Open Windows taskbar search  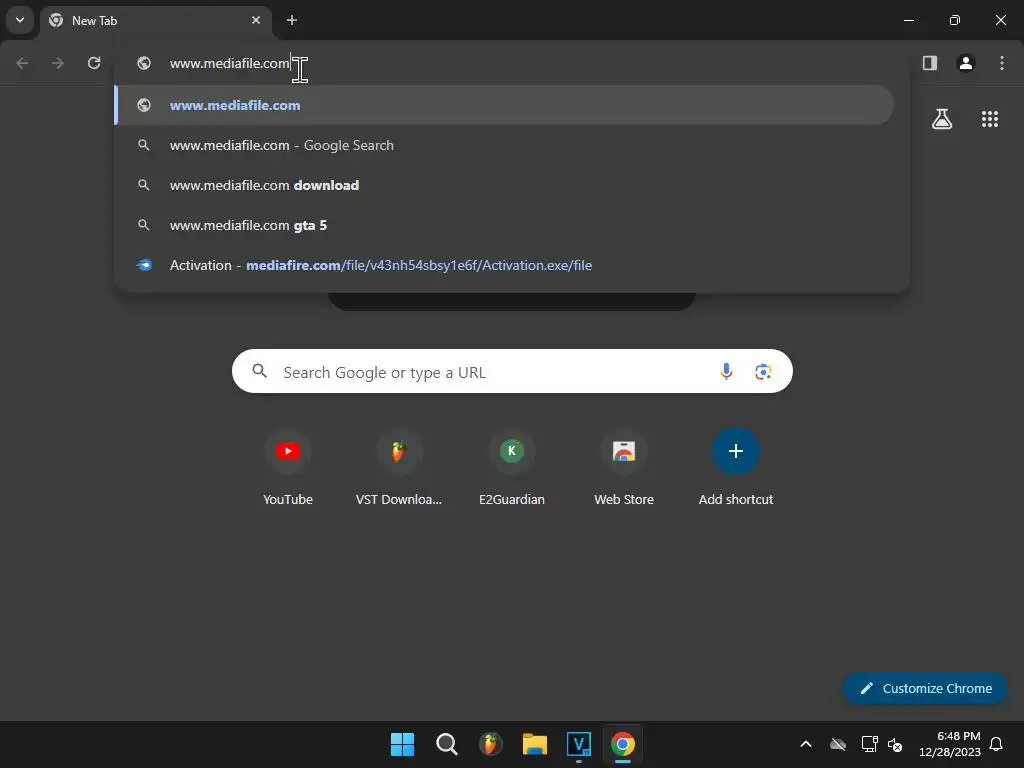(447, 744)
